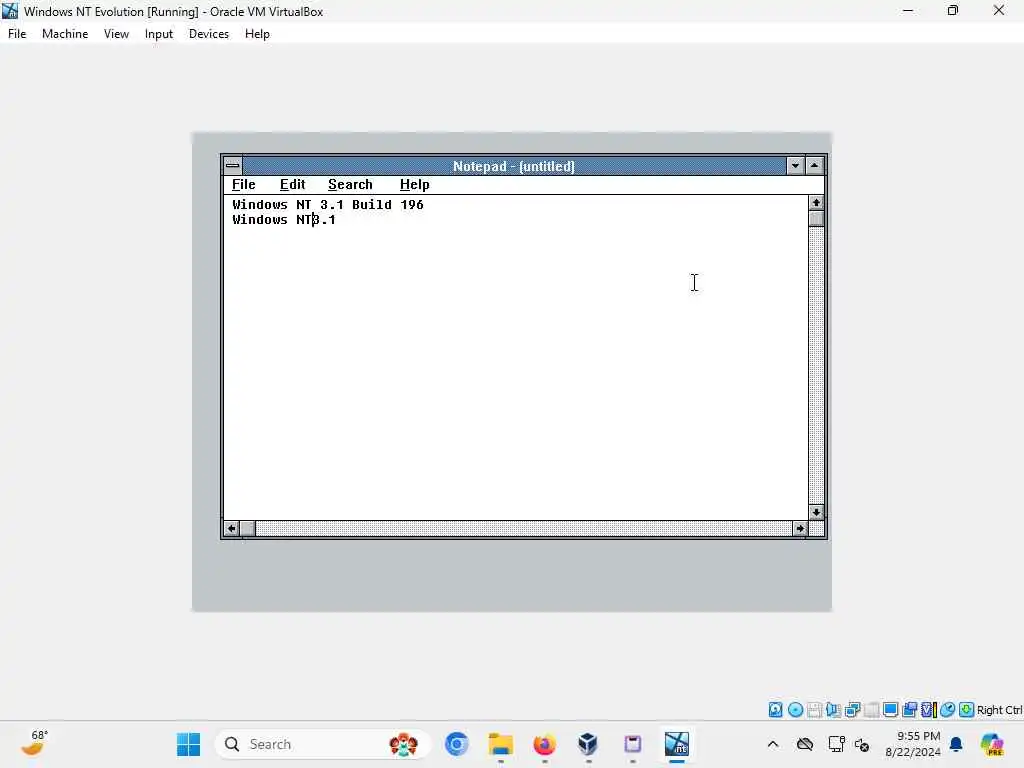The image size is (1024, 768).
Task: Open Notepad's Search menu
Action: click(x=350, y=185)
